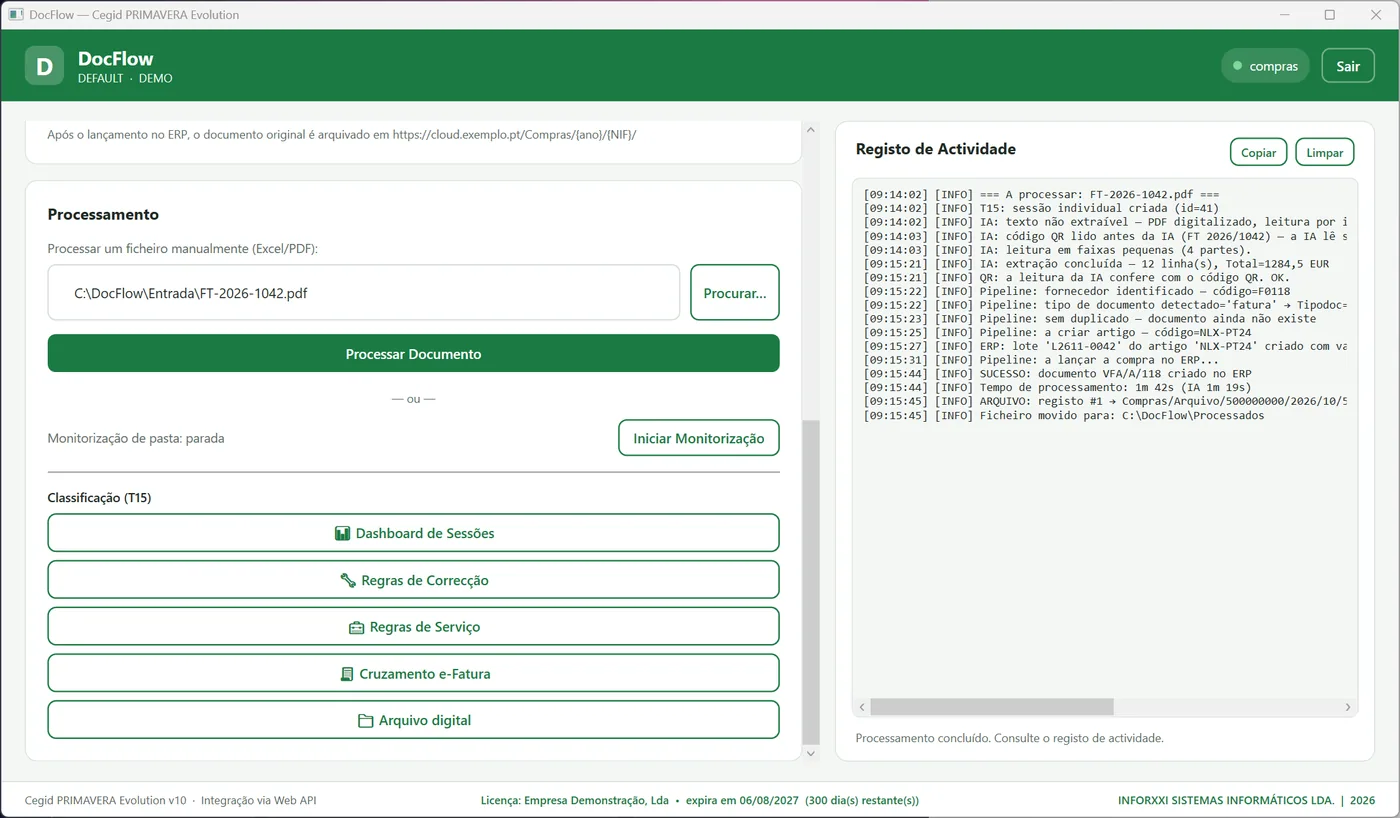
Task: Click the briefcase icon for Regras de Serviço
Action: [x=356, y=627]
